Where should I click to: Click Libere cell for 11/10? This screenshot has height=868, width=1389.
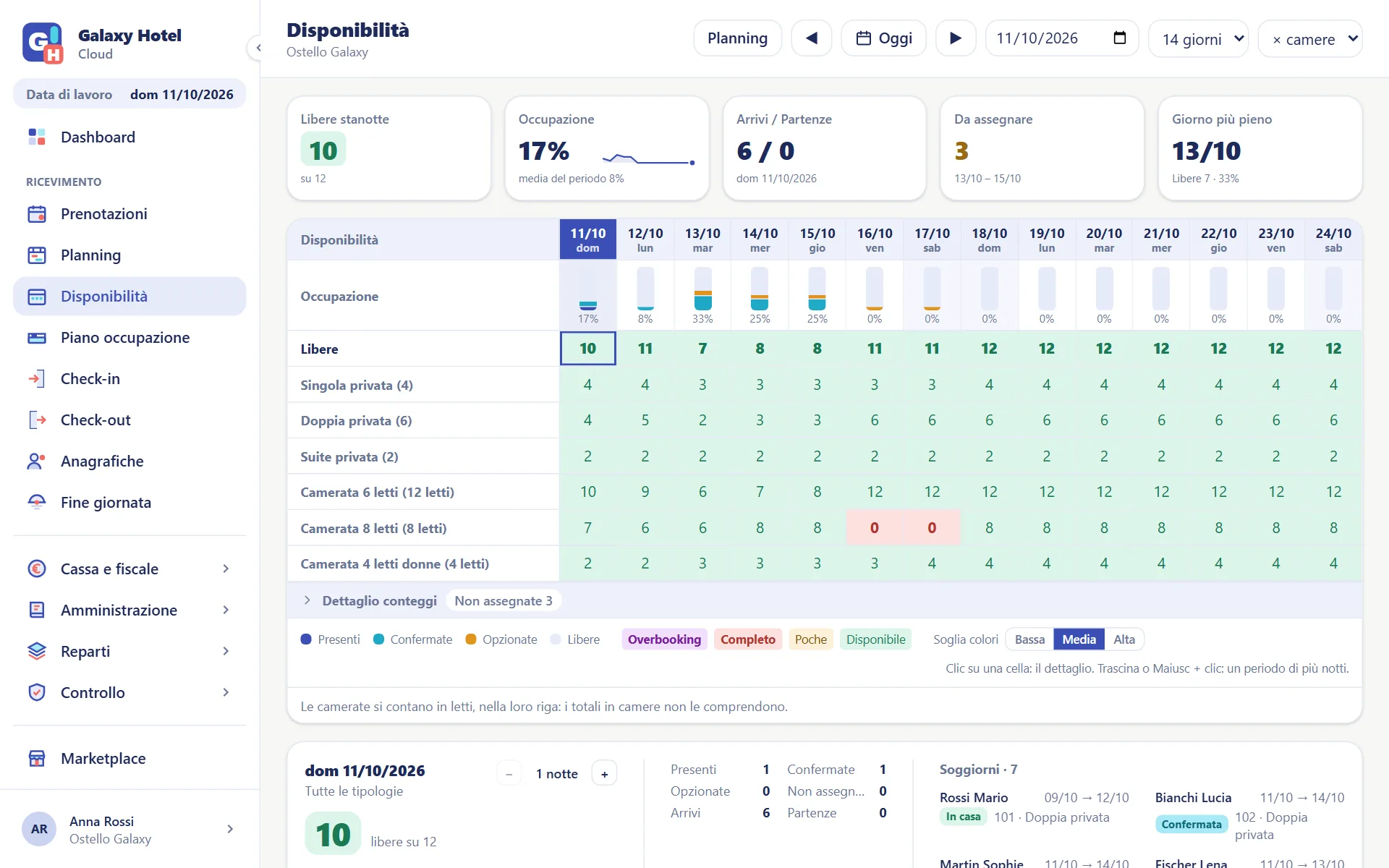[587, 349]
